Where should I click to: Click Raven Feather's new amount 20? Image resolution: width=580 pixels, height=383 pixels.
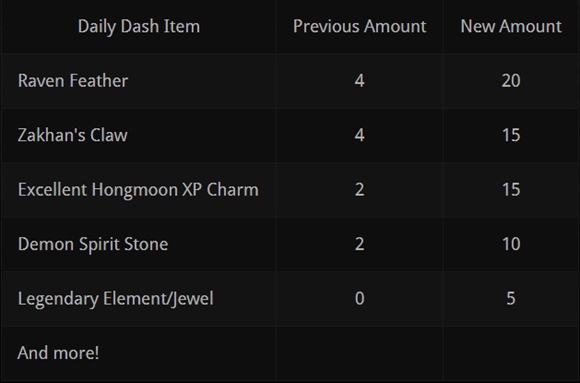point(511,81)
